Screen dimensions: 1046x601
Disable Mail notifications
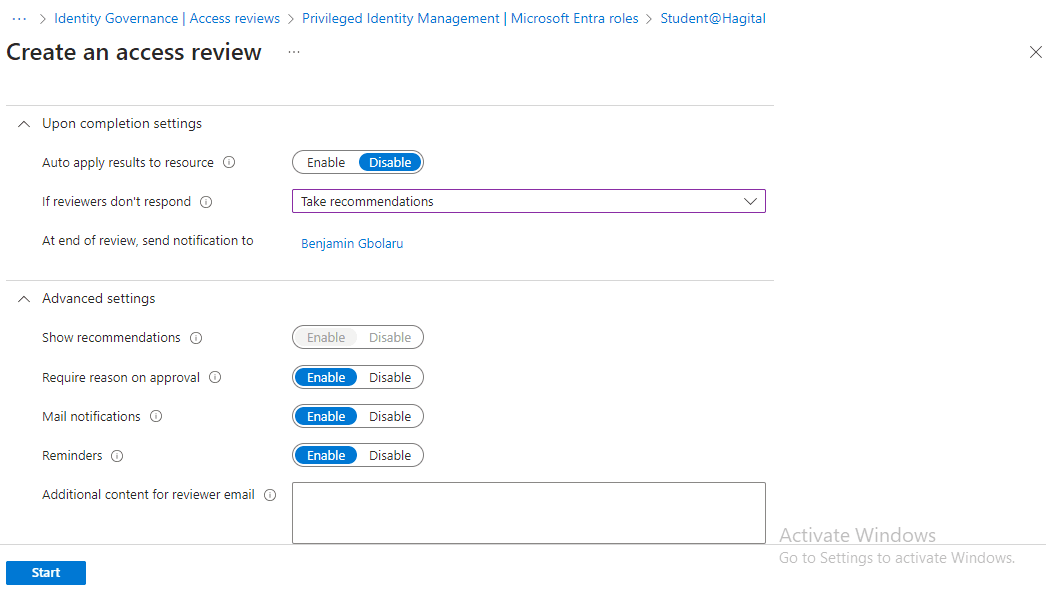pos(390,417)
